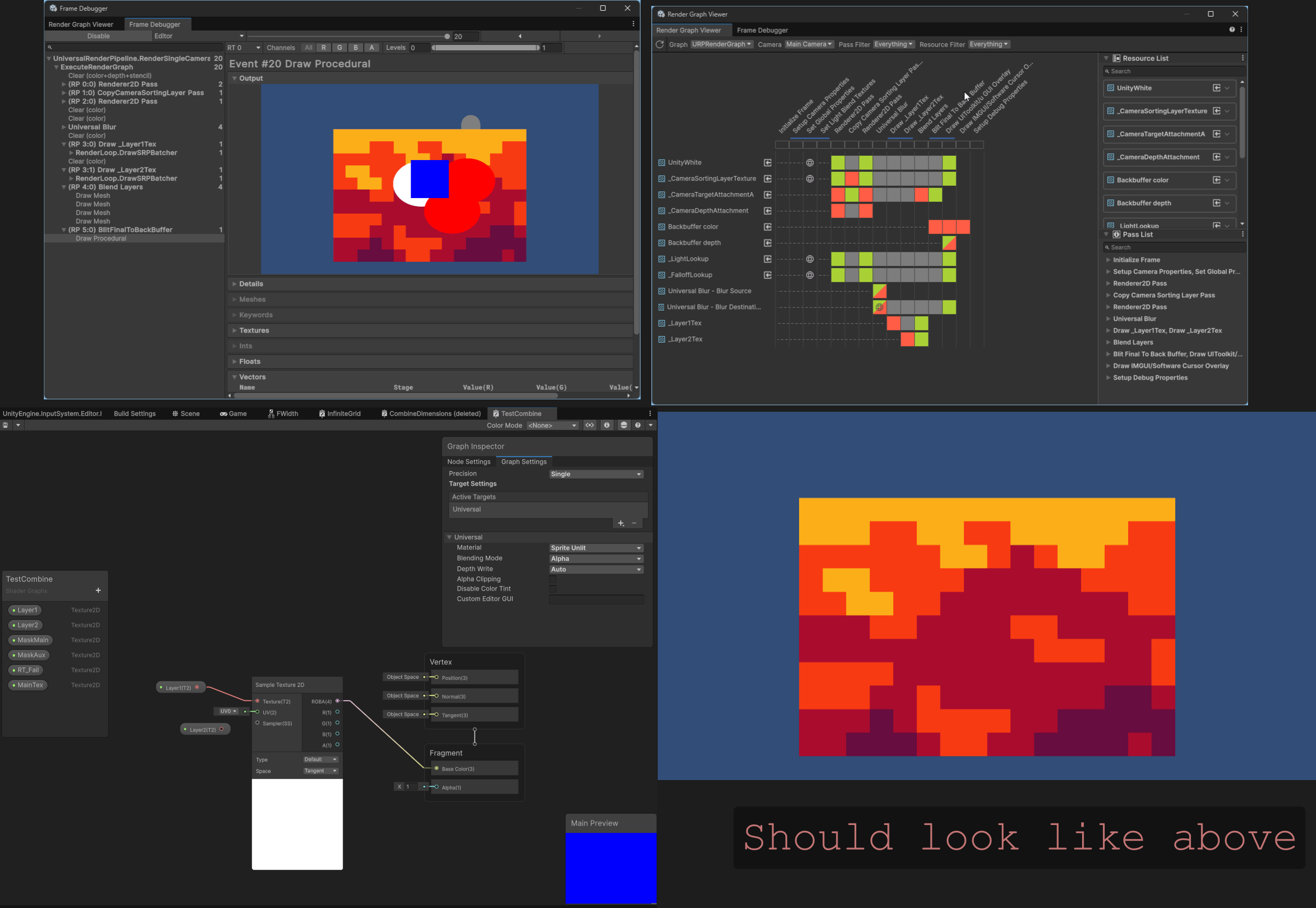Screen dimensions: 1316x908
Task: Click the save icon in the Shader Graph toolbar
Action: coord(5,426)
